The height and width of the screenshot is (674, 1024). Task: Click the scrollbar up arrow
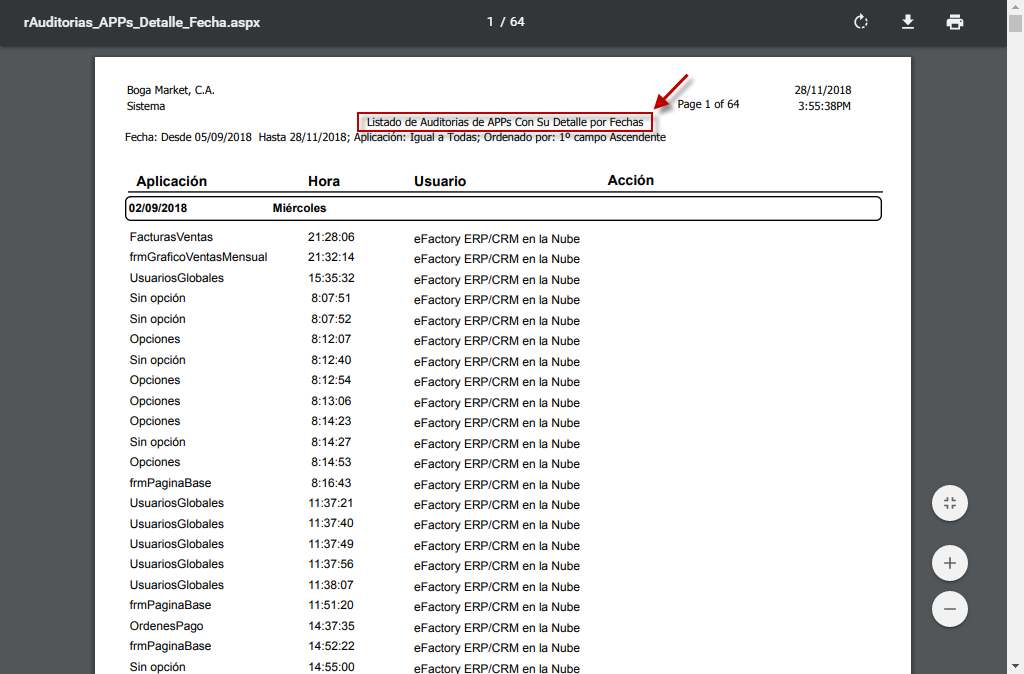click(x=1015, y=6)
